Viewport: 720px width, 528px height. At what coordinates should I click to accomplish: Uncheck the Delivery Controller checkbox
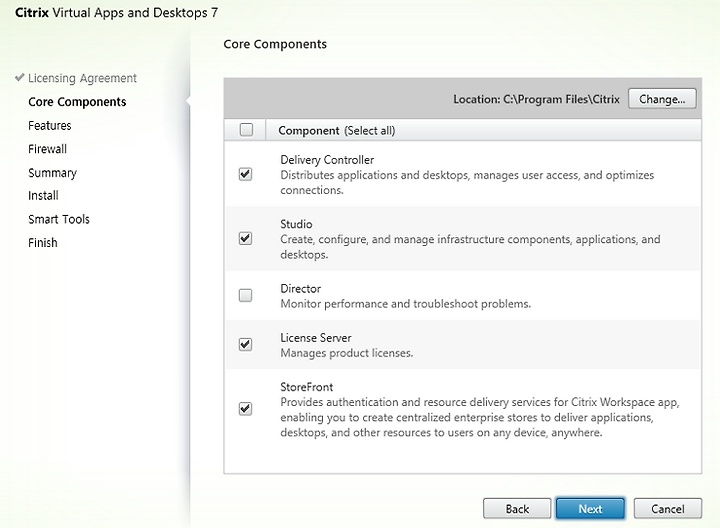click(x=246, y=174)
